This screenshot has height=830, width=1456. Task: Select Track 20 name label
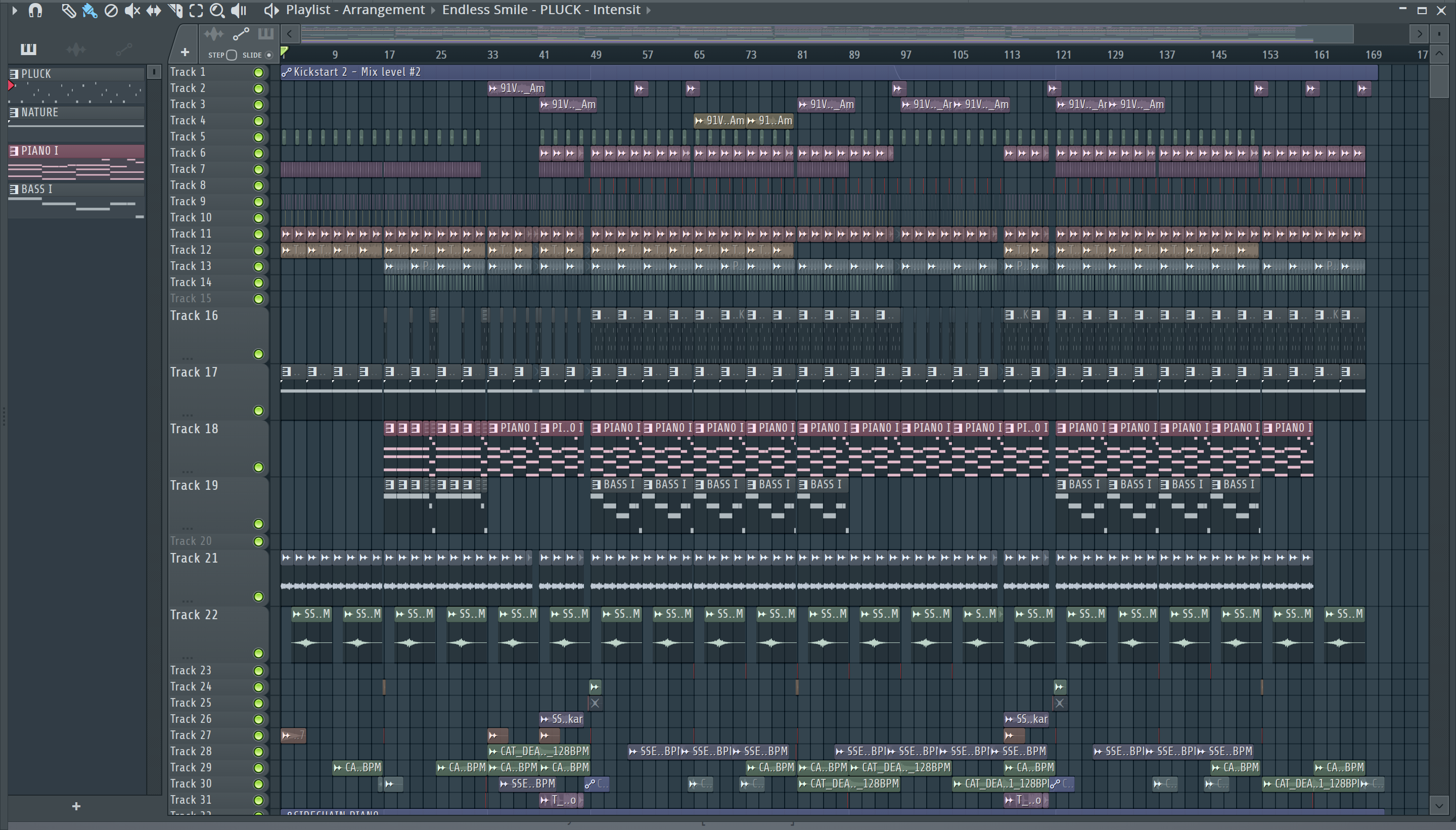[191, 541]
